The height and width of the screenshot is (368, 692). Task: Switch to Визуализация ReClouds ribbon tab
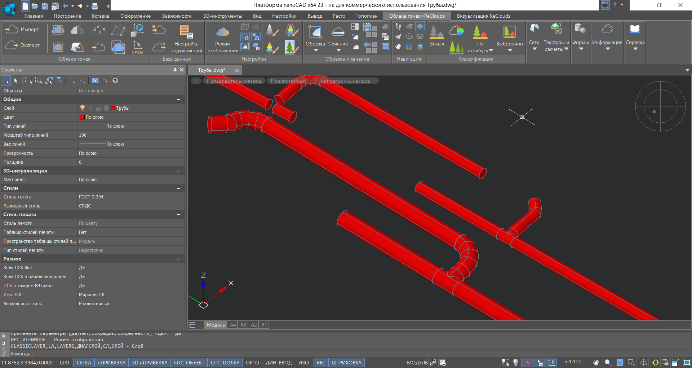(483, 16)
